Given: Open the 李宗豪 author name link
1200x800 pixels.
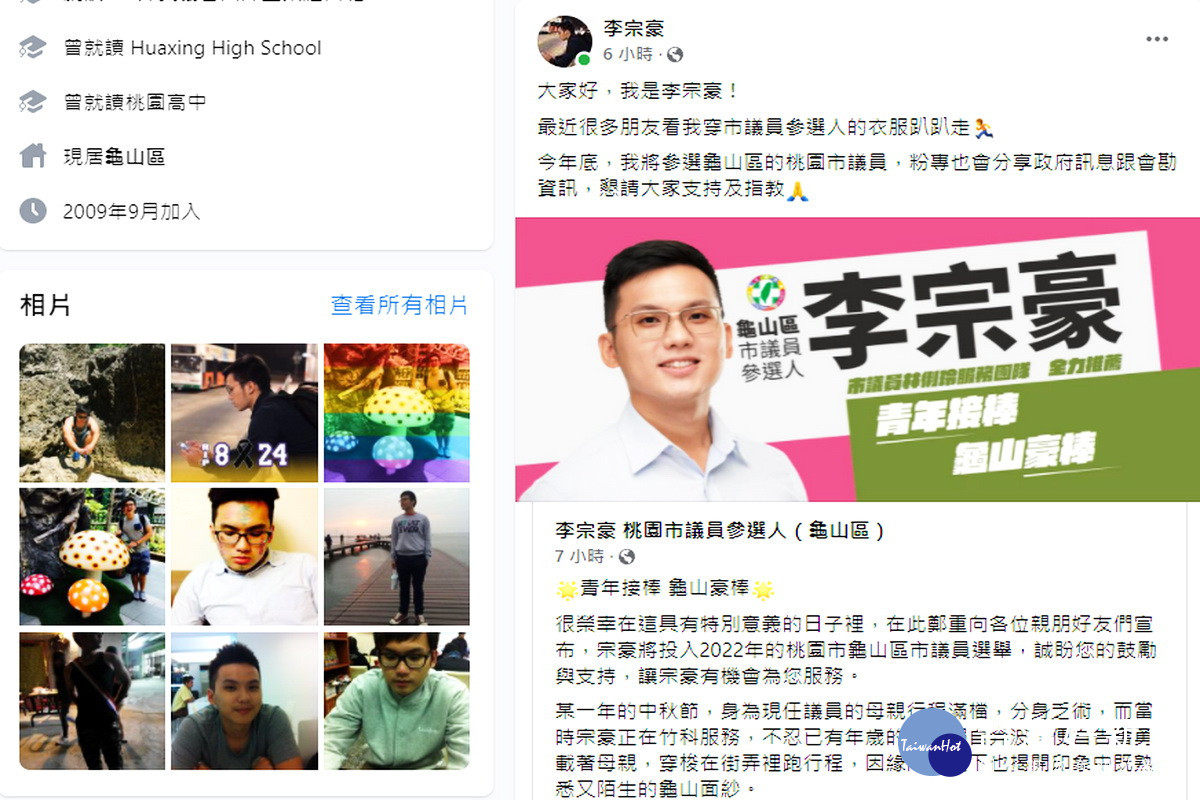Looking at the screenshot, I should [634, 29].
